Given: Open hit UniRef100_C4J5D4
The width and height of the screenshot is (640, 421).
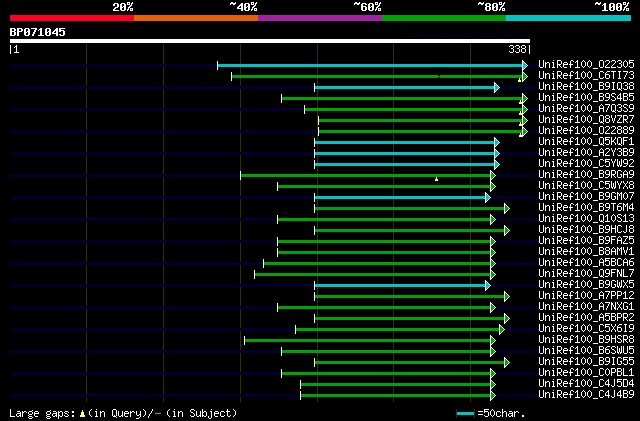Looking at the screenshot, I should point(586,384).
